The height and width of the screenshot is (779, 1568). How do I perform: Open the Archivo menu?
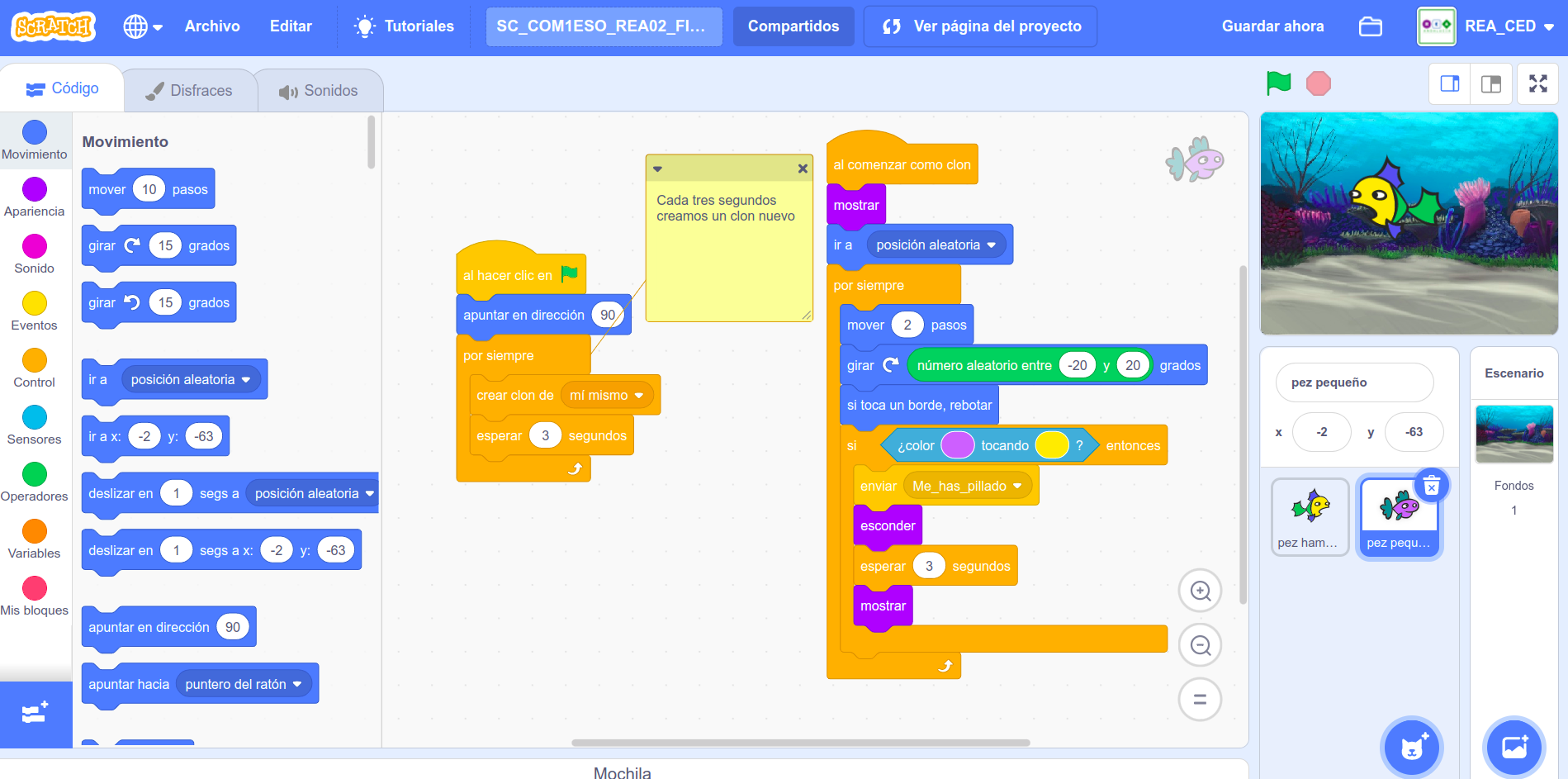(x=212, y=26)
